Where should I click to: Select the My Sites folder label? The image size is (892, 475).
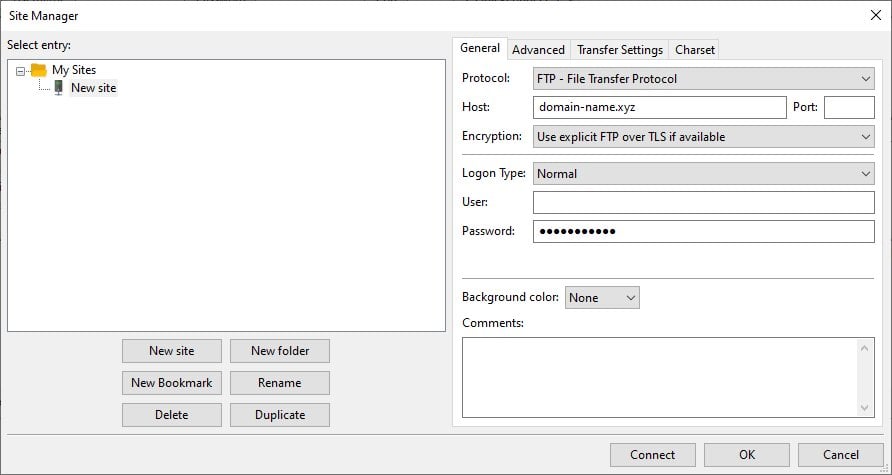[74, 70]
